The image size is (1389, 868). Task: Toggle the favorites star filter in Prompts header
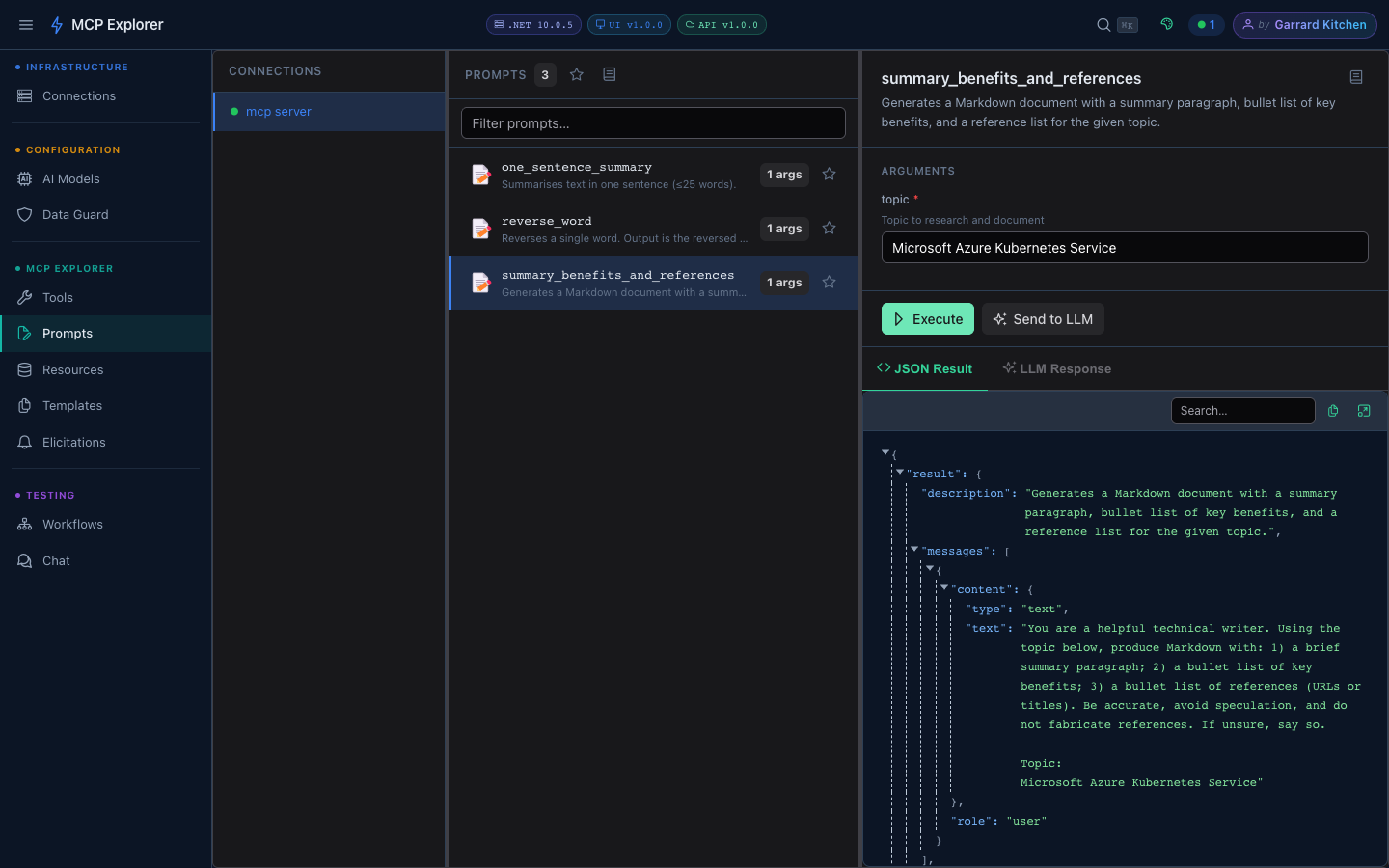click(x=577, y=73)
